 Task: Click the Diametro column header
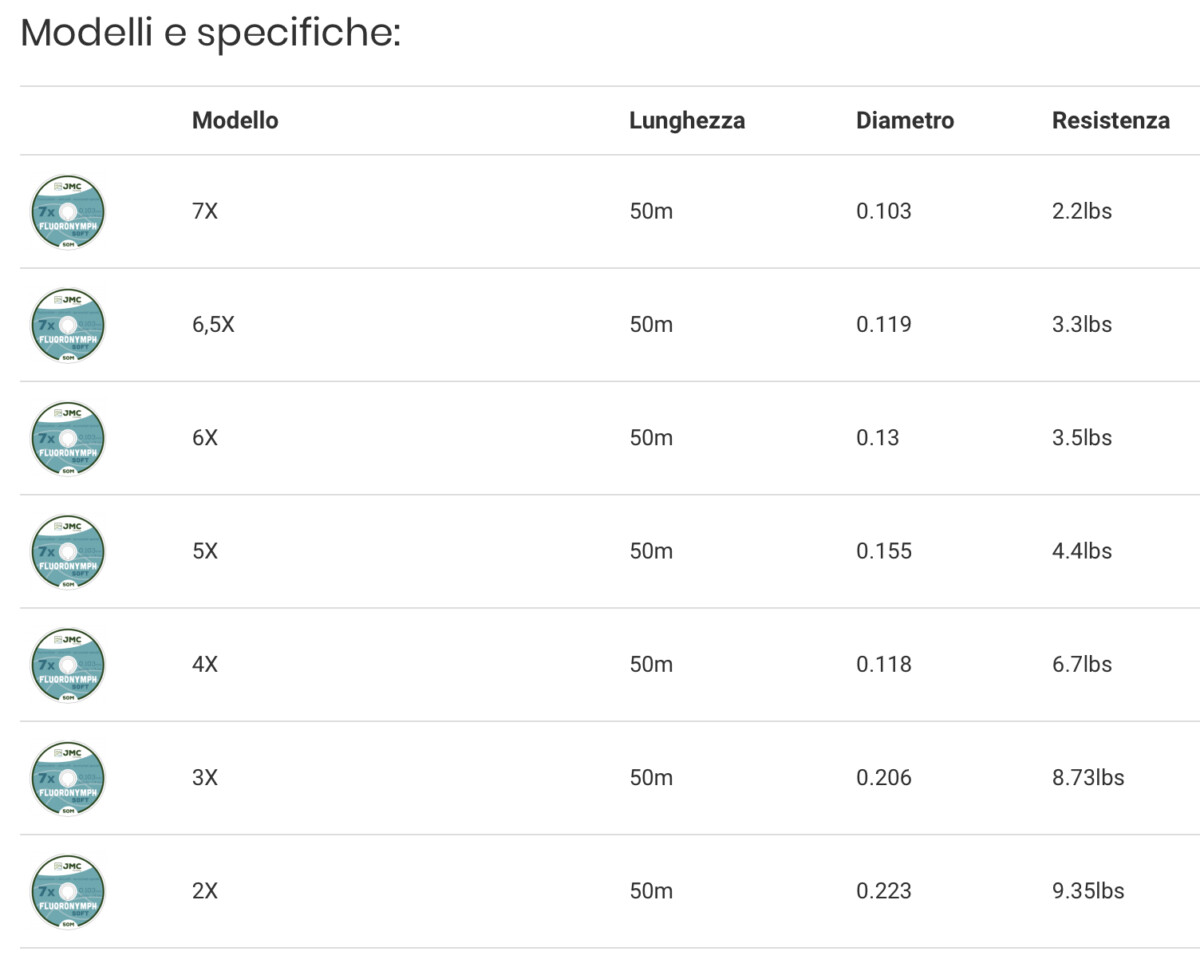point(905,121)
